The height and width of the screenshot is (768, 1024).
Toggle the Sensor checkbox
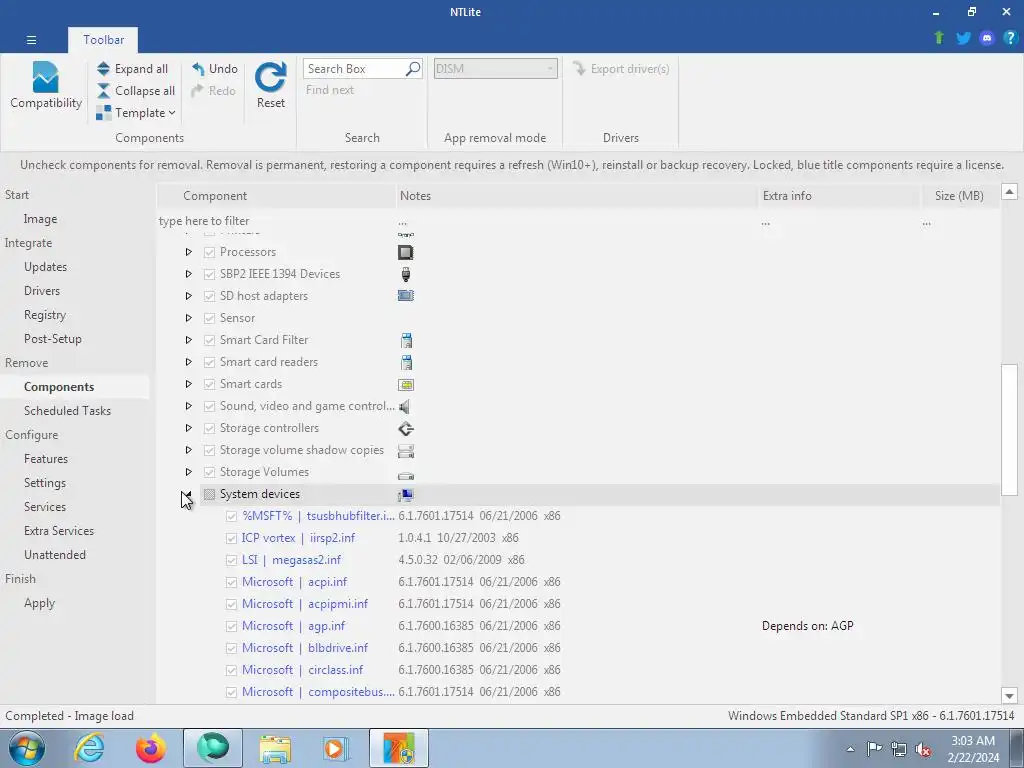tap(209, 318)
